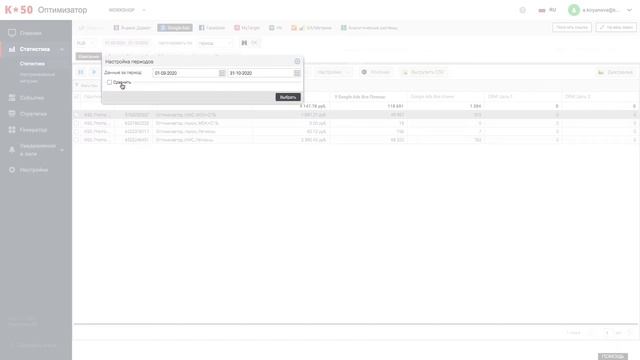Click the green user avatar icon

point(573,10)
